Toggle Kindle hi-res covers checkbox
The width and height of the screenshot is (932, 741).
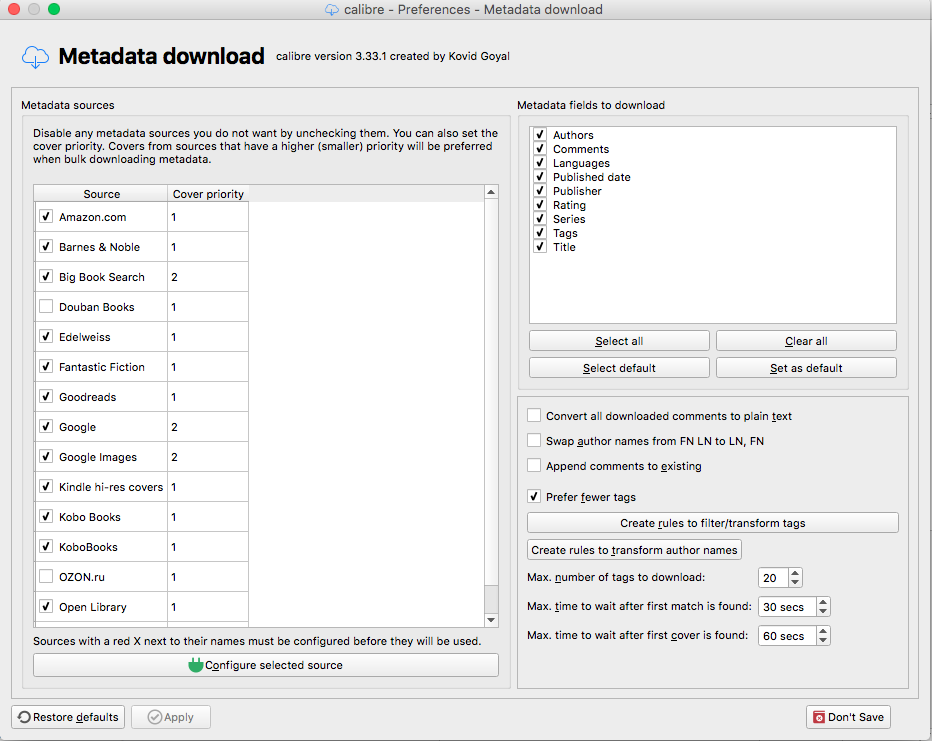tap(46, 486)
